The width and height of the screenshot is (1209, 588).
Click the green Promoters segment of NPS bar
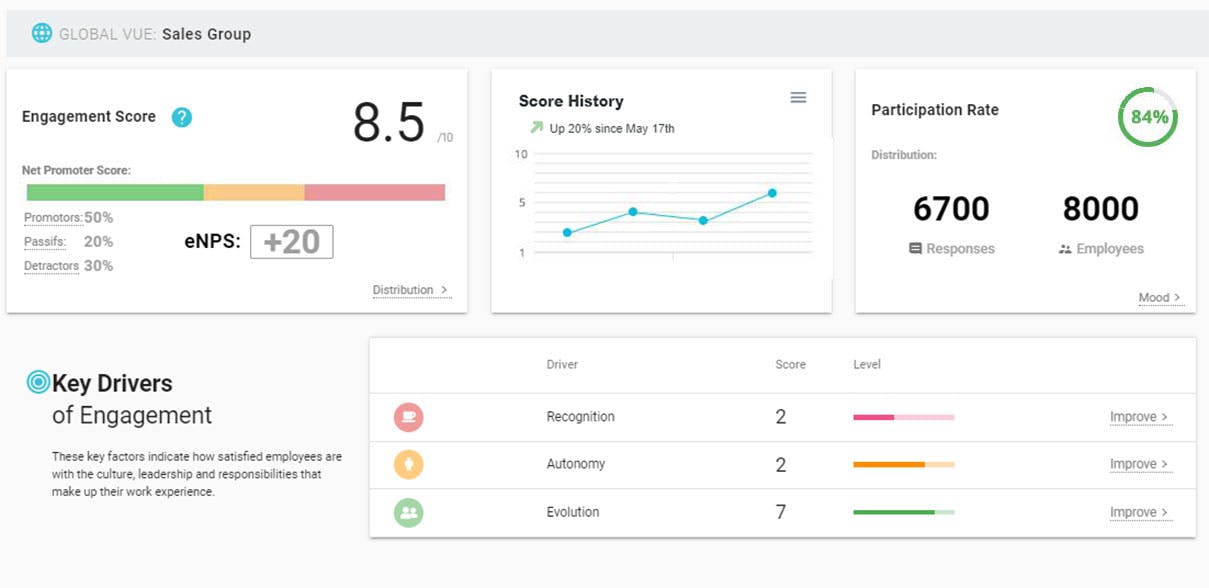pyautogui.click(x=115, y=193)
